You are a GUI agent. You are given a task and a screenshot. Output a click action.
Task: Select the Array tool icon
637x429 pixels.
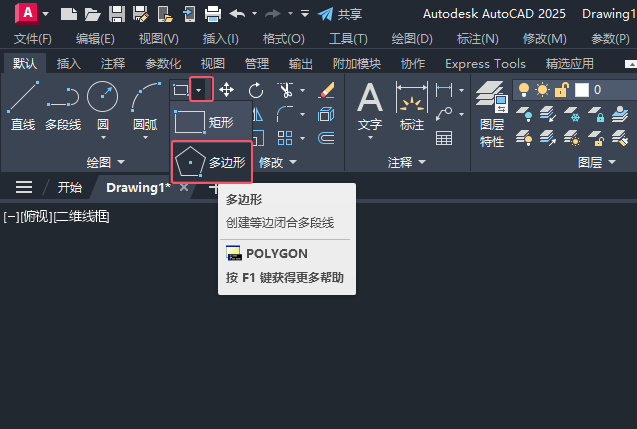click(285, 138)
